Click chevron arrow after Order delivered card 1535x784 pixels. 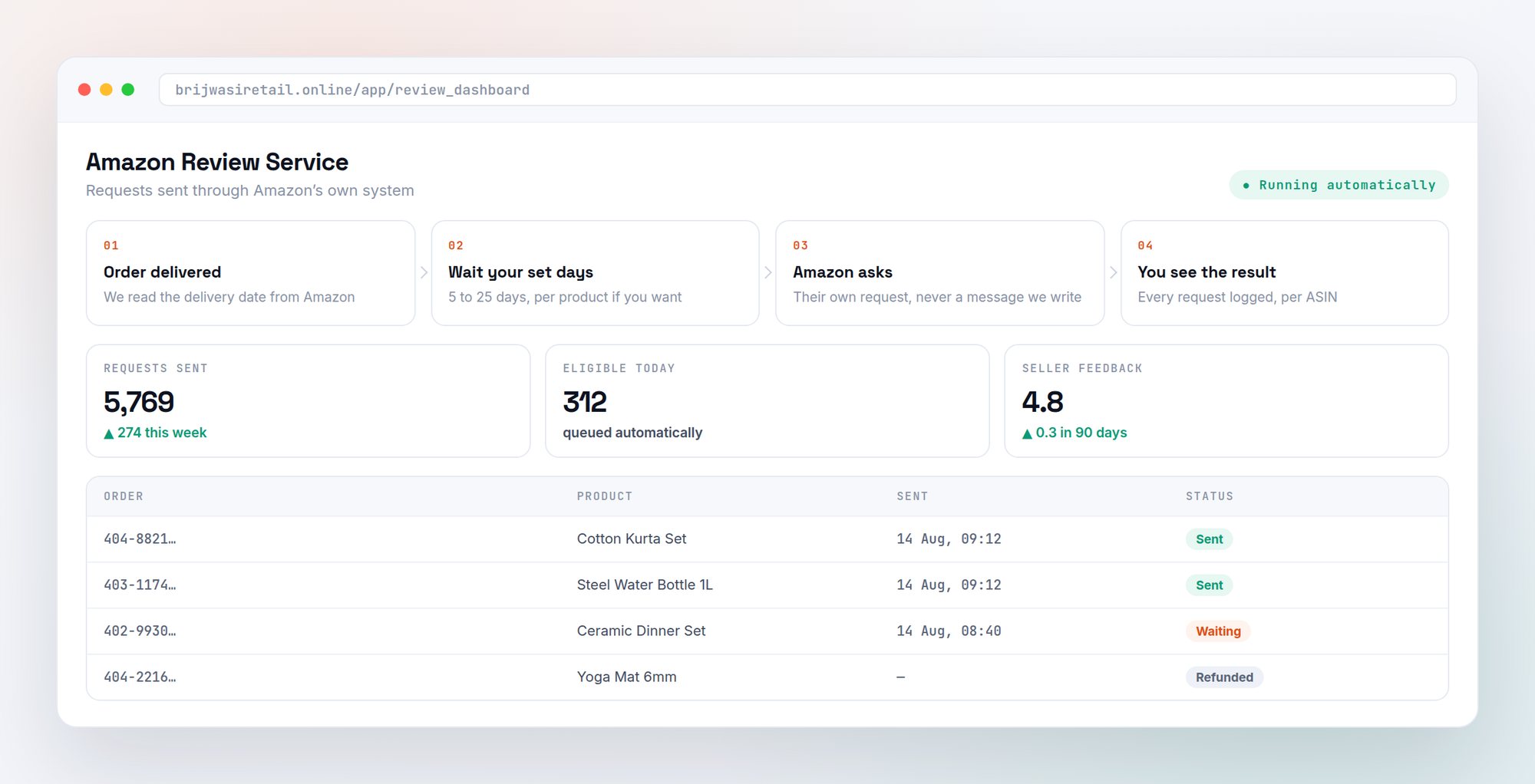(424, 272)
